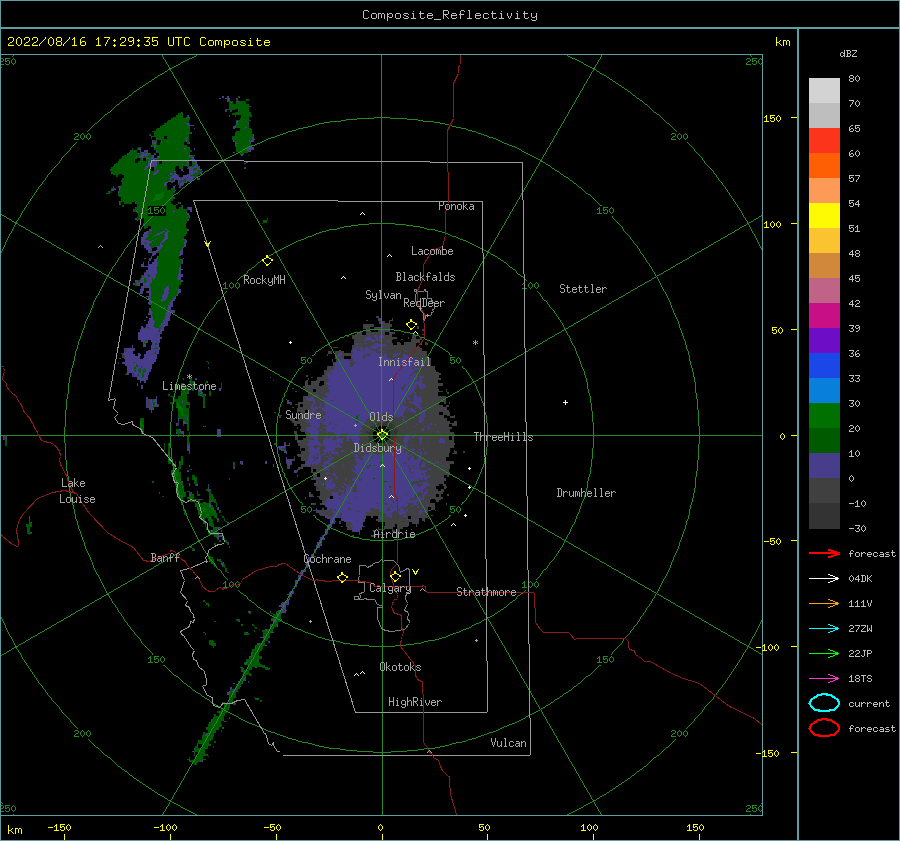900x841 pixels.
Task: Click the Banff label
Action: [165, 557]
